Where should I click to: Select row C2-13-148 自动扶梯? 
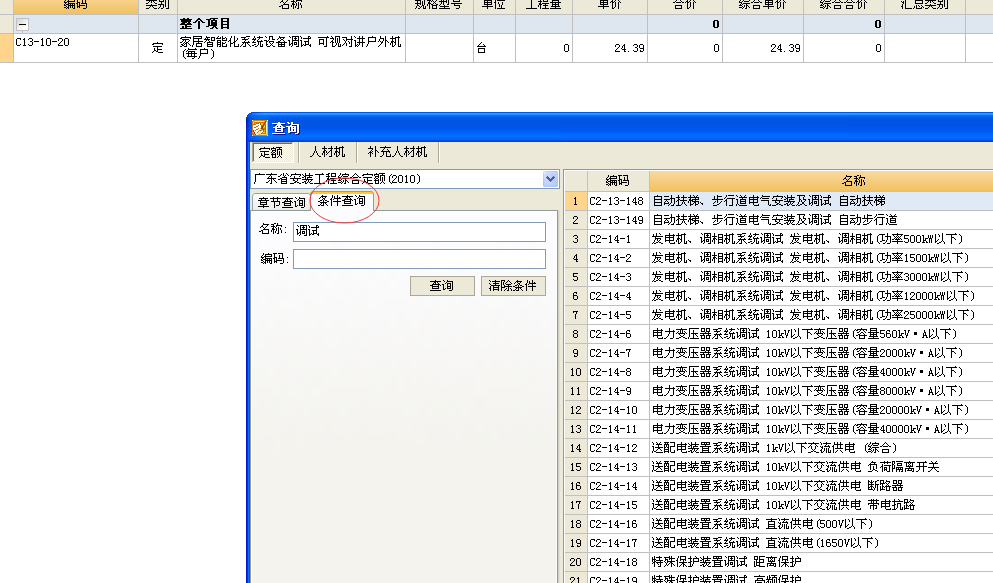pyautogui.click(x=779, y=201)
